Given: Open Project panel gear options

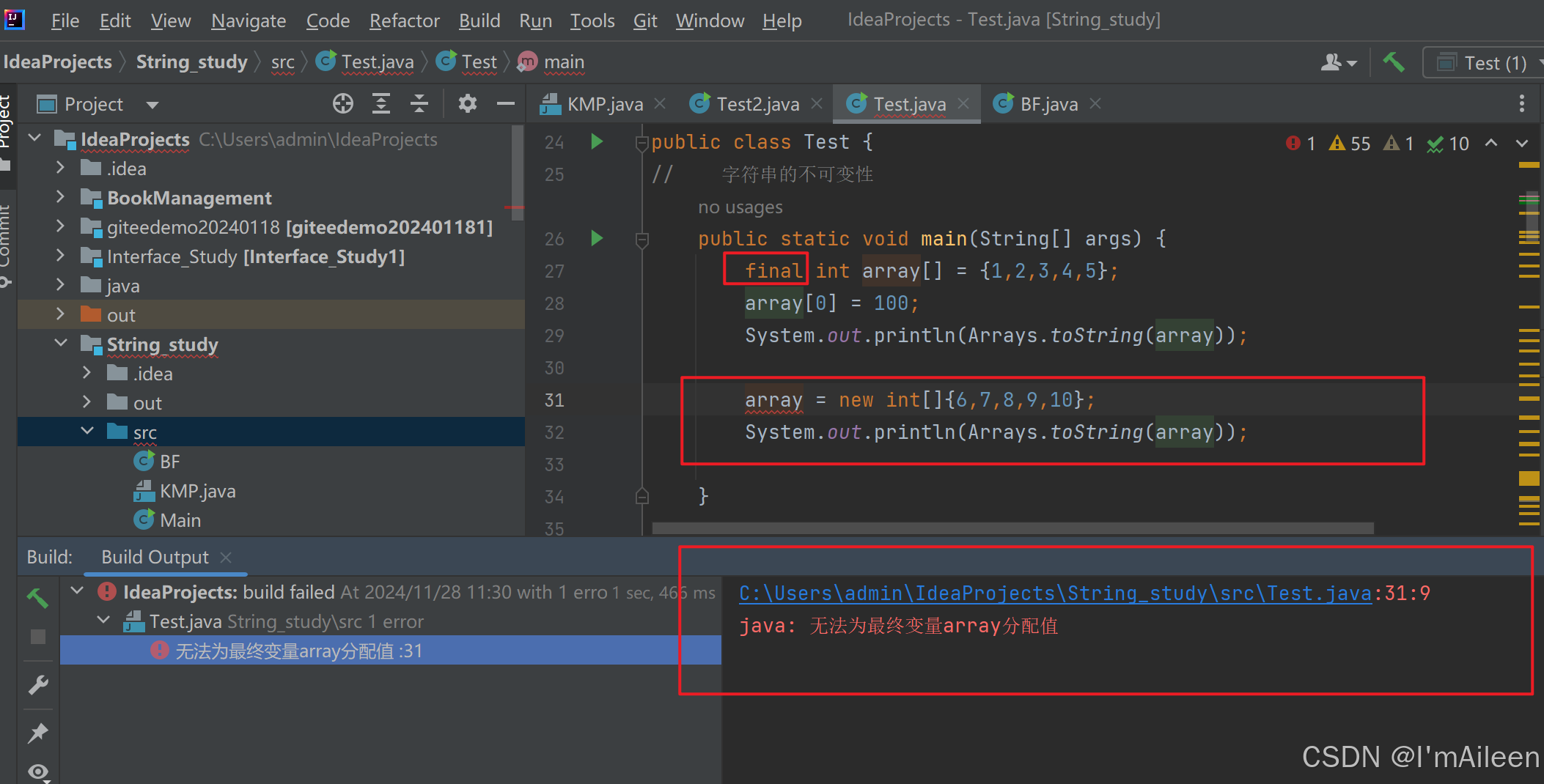Looking at the screenshot, I should [x=467, y=104].
